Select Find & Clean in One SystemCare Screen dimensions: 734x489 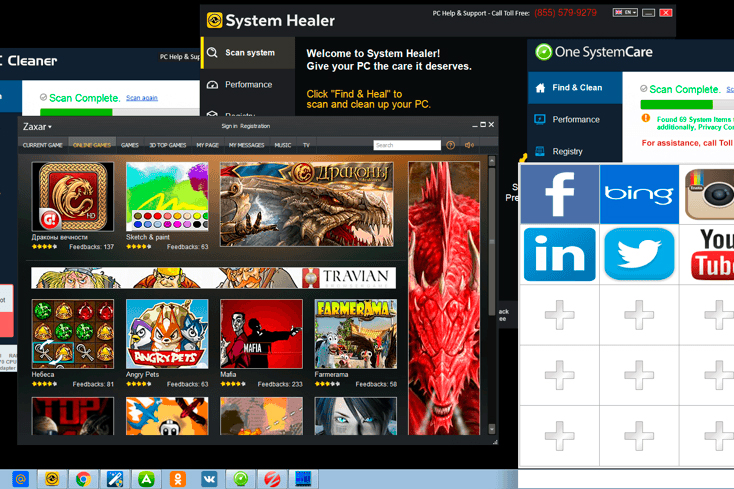click(575, 88)
